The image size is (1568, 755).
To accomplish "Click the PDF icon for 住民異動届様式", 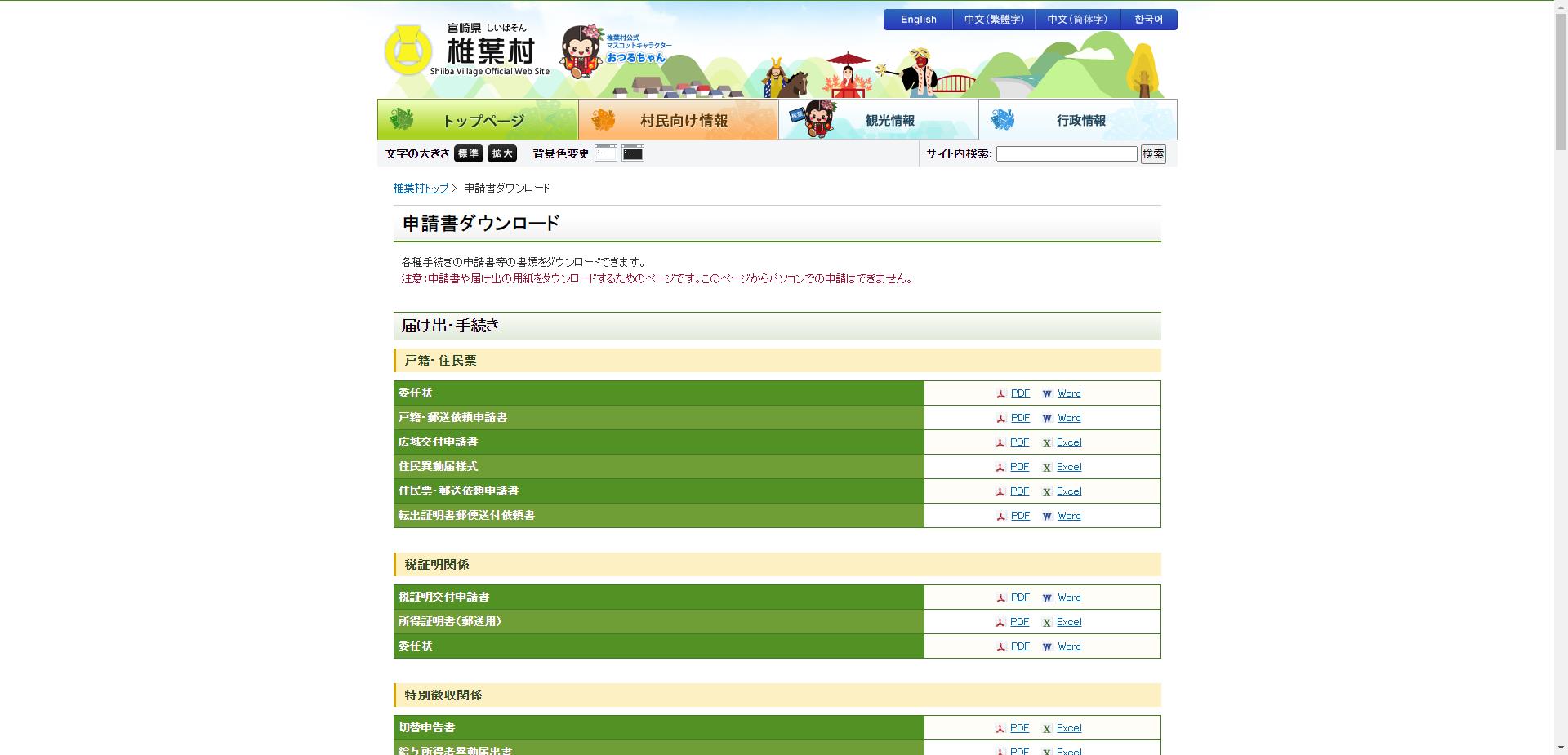I will [1000, 467].
